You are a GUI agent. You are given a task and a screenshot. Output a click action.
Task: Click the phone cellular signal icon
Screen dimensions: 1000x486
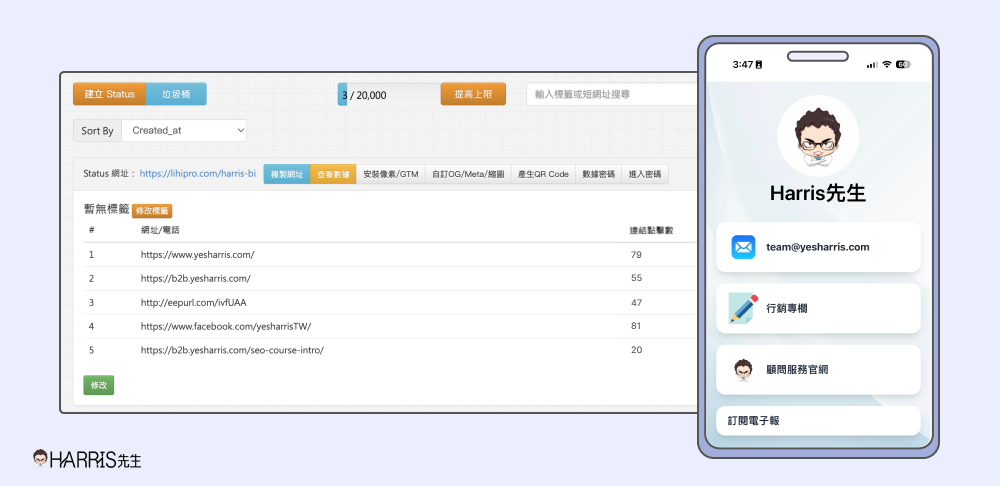coord(872,64)
